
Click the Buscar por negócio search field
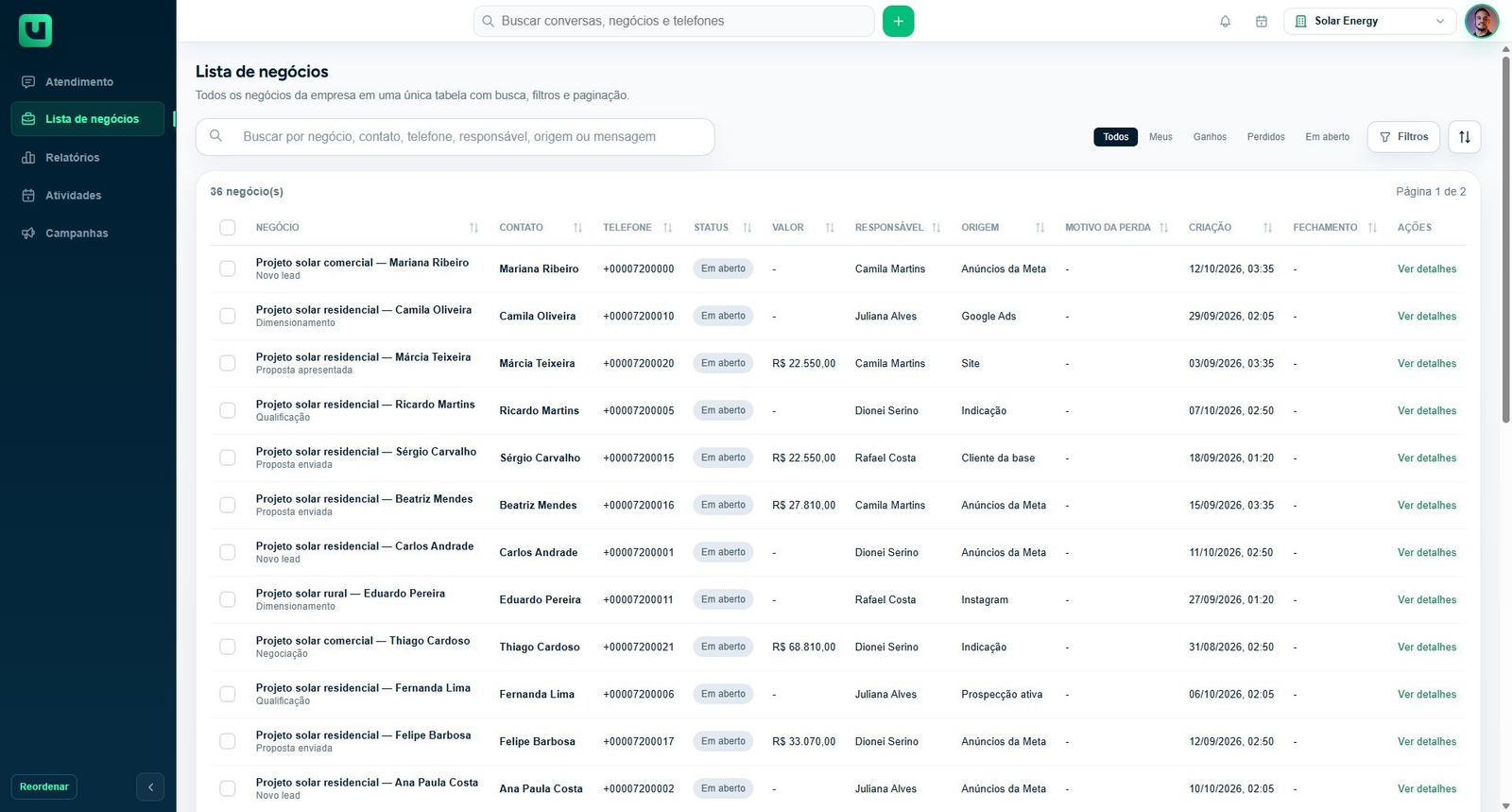(x=455, y=137)
